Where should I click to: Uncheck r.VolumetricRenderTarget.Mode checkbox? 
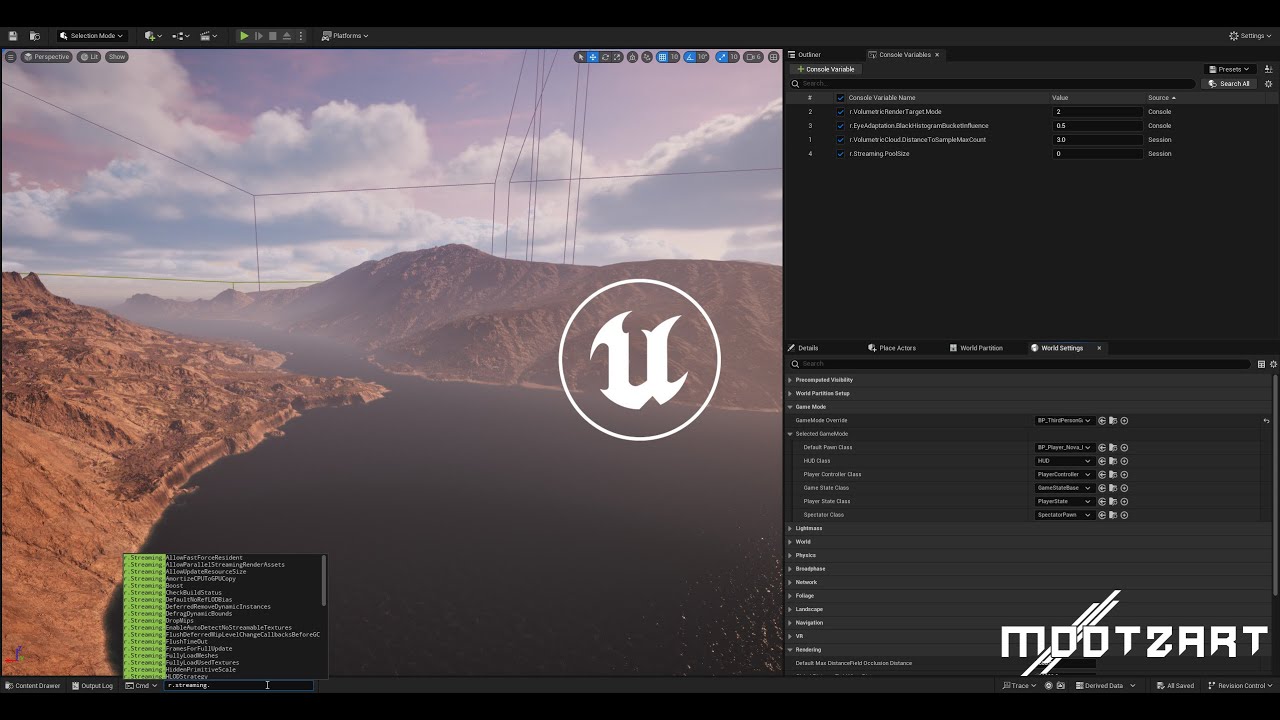tap(840, 112)
